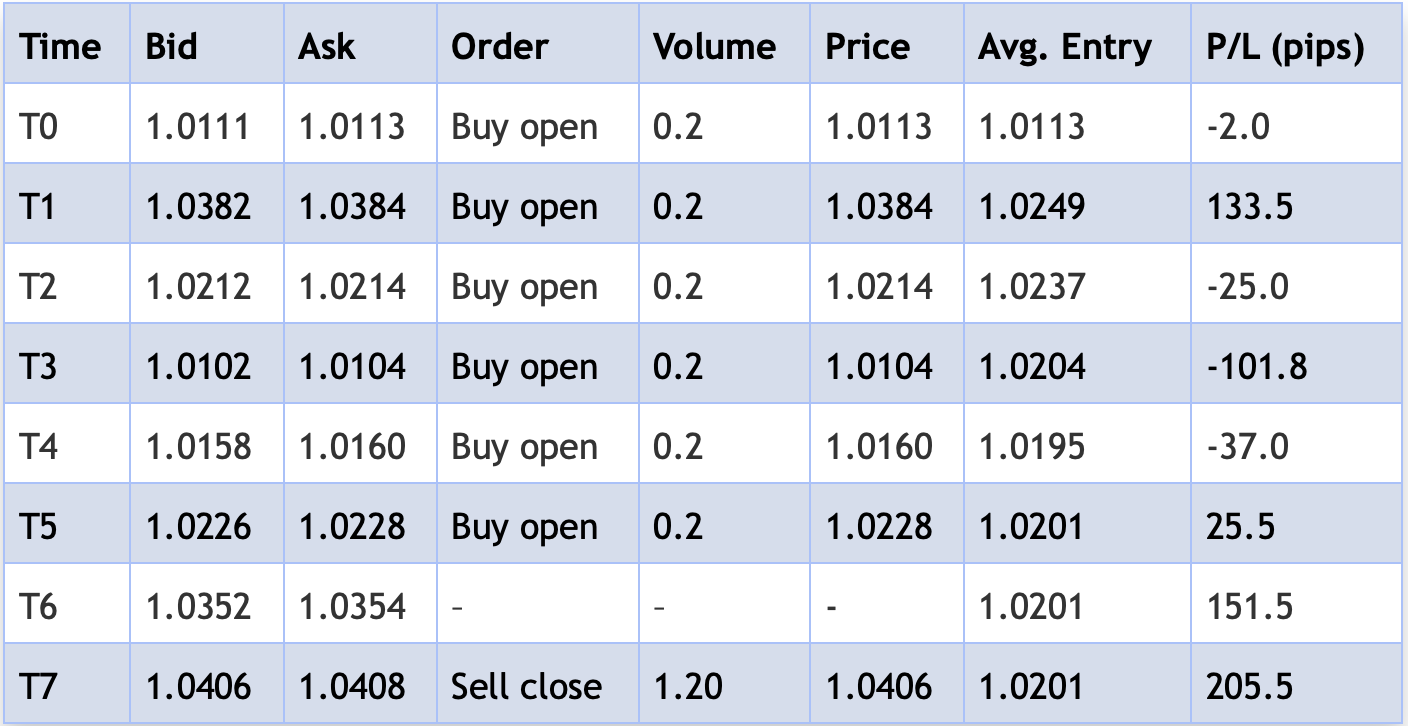Image resolution: width=1408 pixels, height=726 pixels.
Task: Click the Volume column header
Action: coord(714,47)
